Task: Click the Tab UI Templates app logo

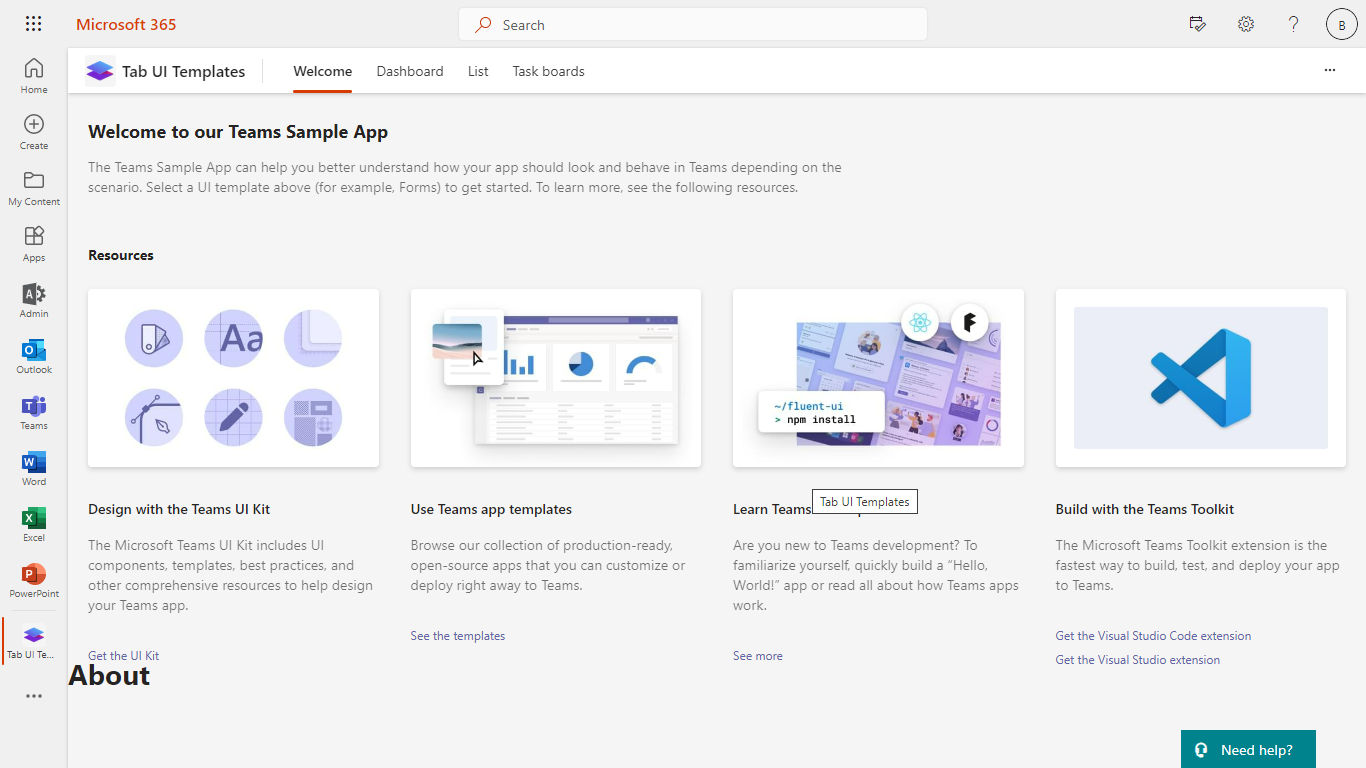Action: (100, 71)
